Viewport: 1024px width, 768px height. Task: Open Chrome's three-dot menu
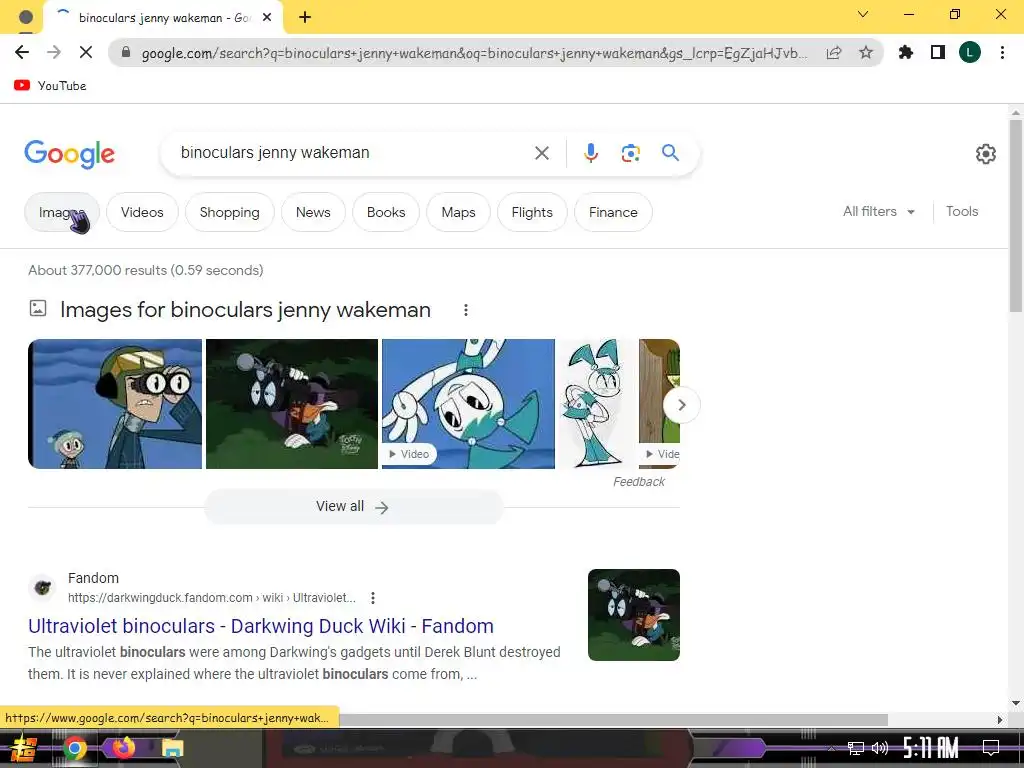pyautogui.click(x=1002, y=52)
